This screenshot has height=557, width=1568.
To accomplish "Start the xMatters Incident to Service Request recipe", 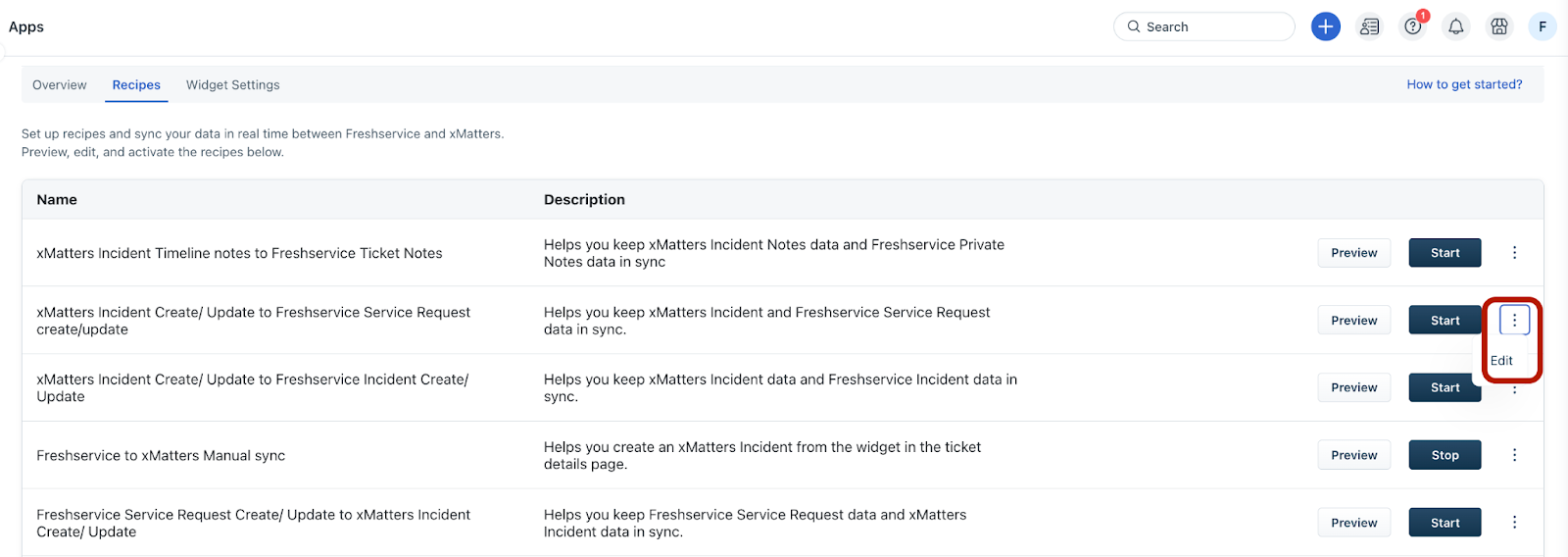I will [1445, 321].
